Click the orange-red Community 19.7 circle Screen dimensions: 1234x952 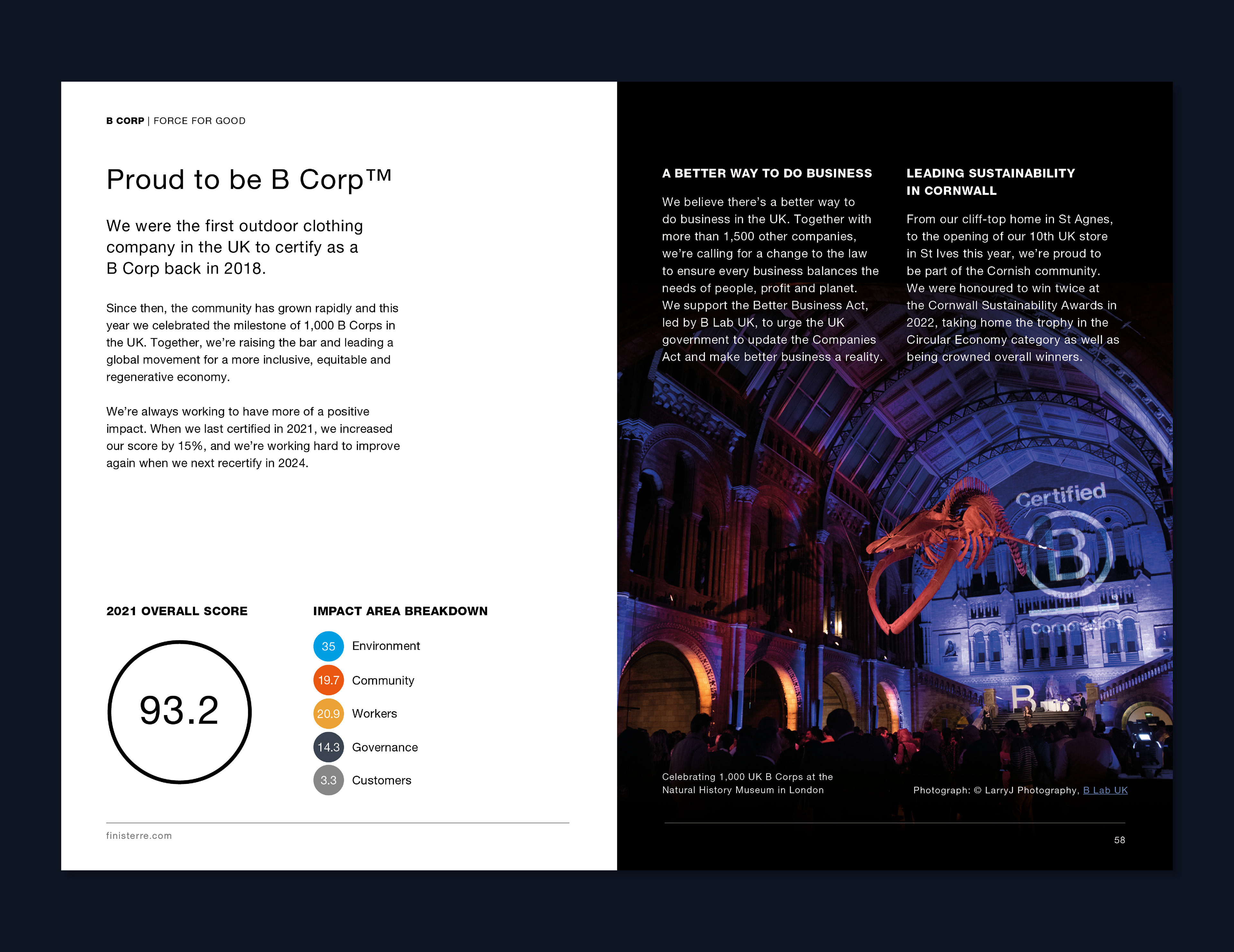[328, 680]
